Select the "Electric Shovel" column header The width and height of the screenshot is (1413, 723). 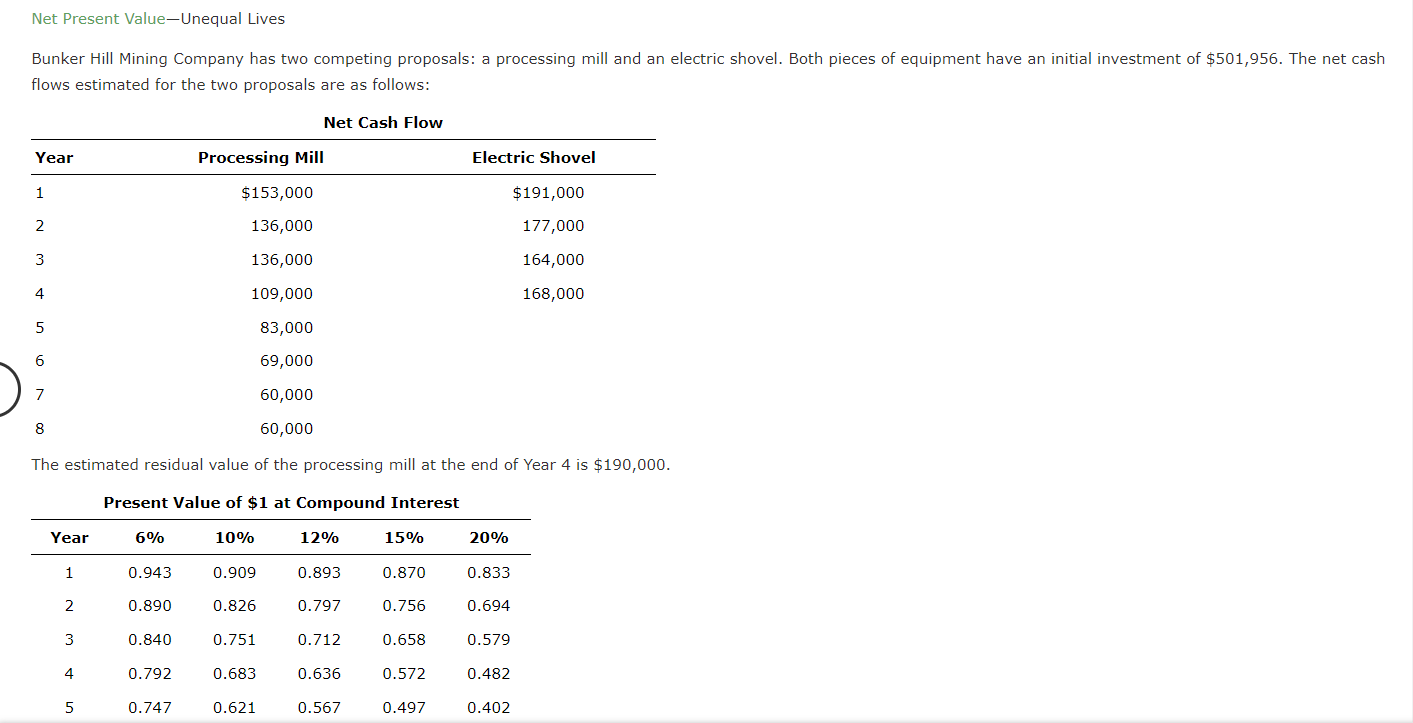click(534, 158)
